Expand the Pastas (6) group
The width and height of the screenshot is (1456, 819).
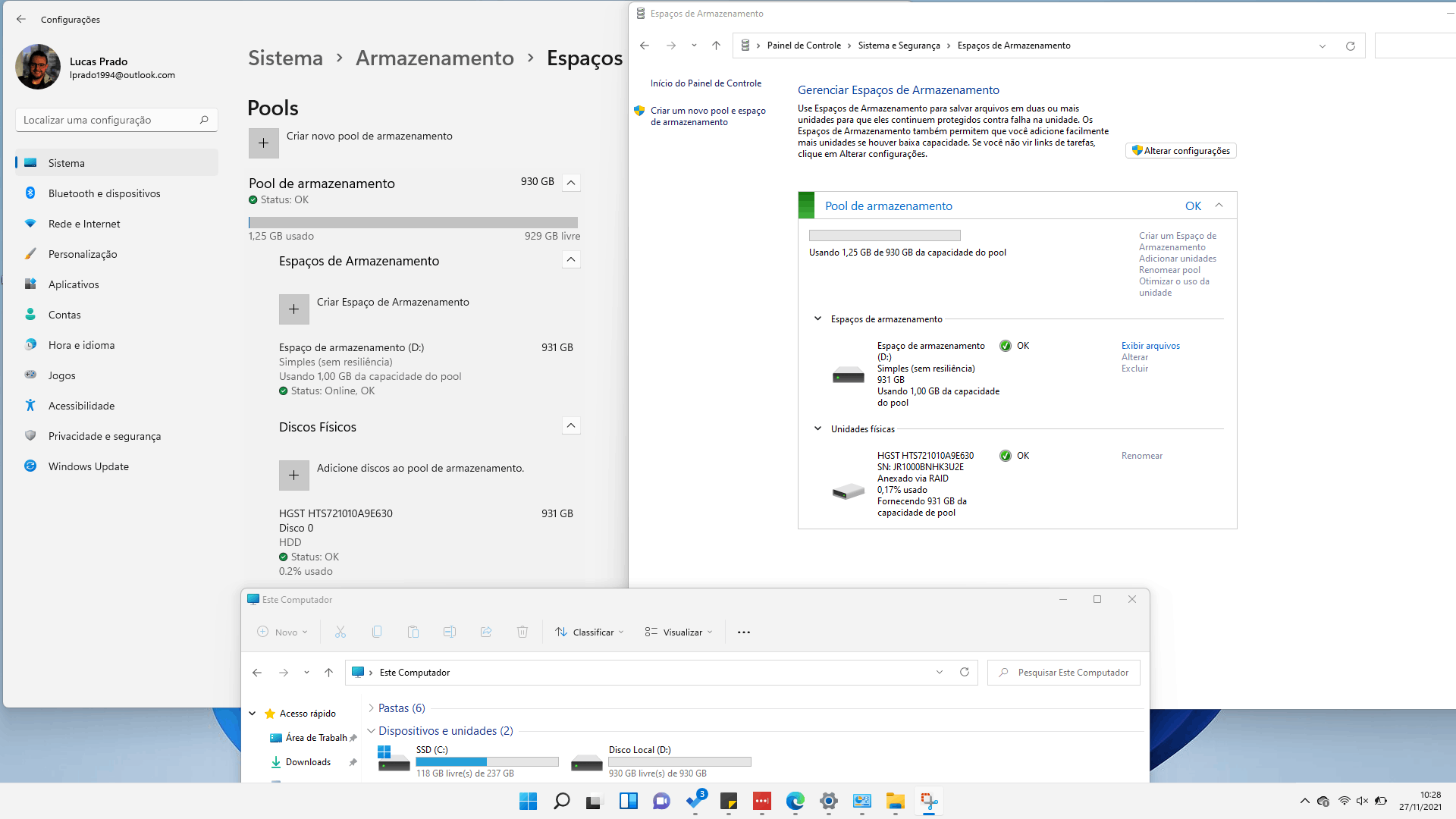(x=371, y=708)
